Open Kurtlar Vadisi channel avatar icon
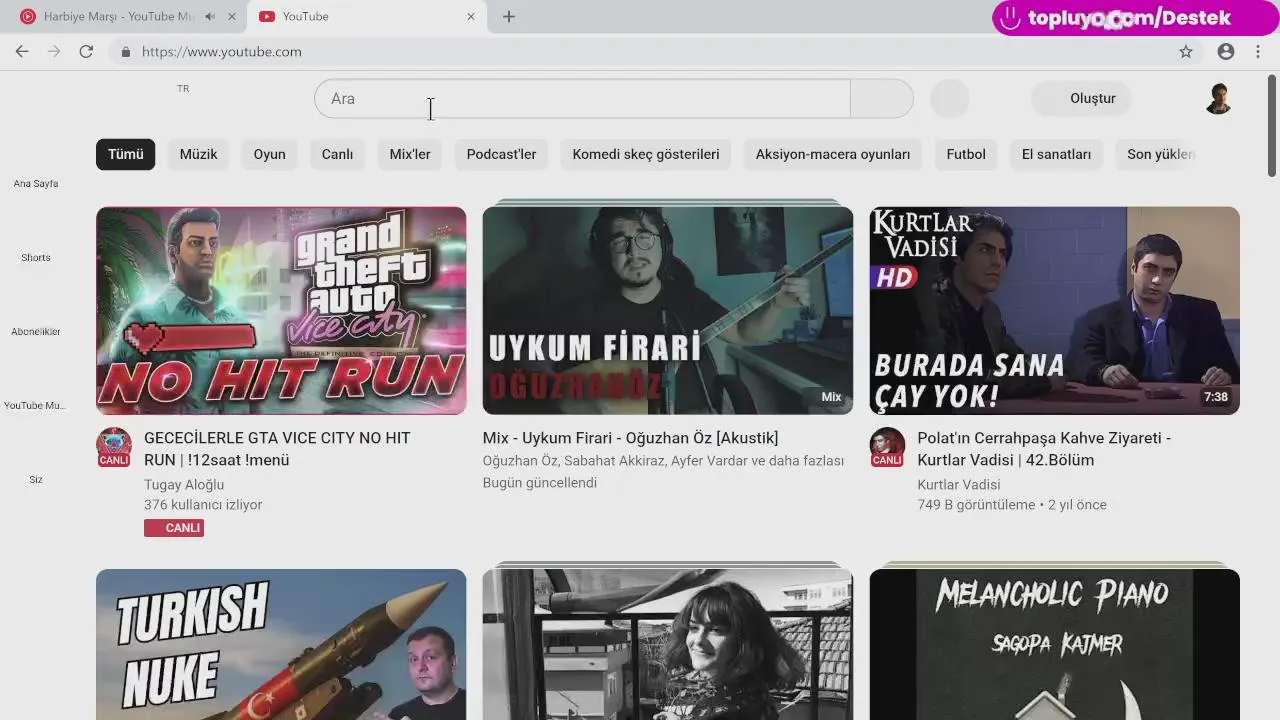The height and width of the screenshot is (720, 1280). 887,447
